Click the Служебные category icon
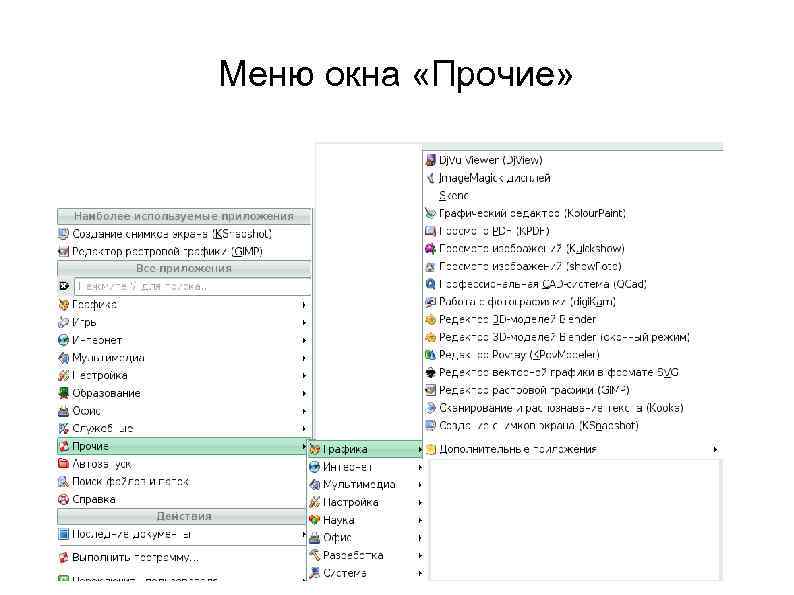This screenshot has height=595, width=794. click(63, 429)
